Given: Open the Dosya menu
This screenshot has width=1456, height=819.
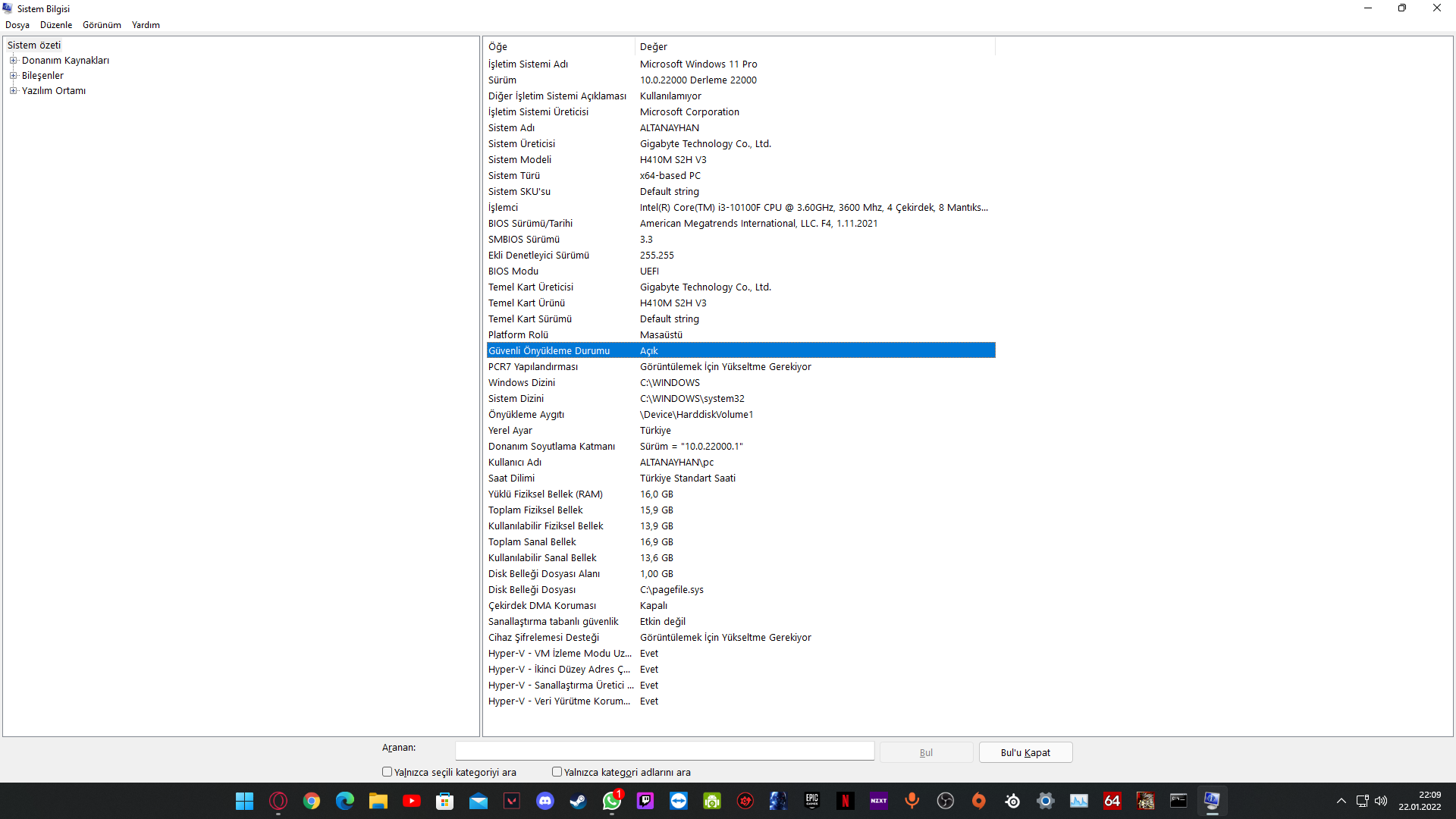Looking at the screenshot, I should click(x=17, y=25).
